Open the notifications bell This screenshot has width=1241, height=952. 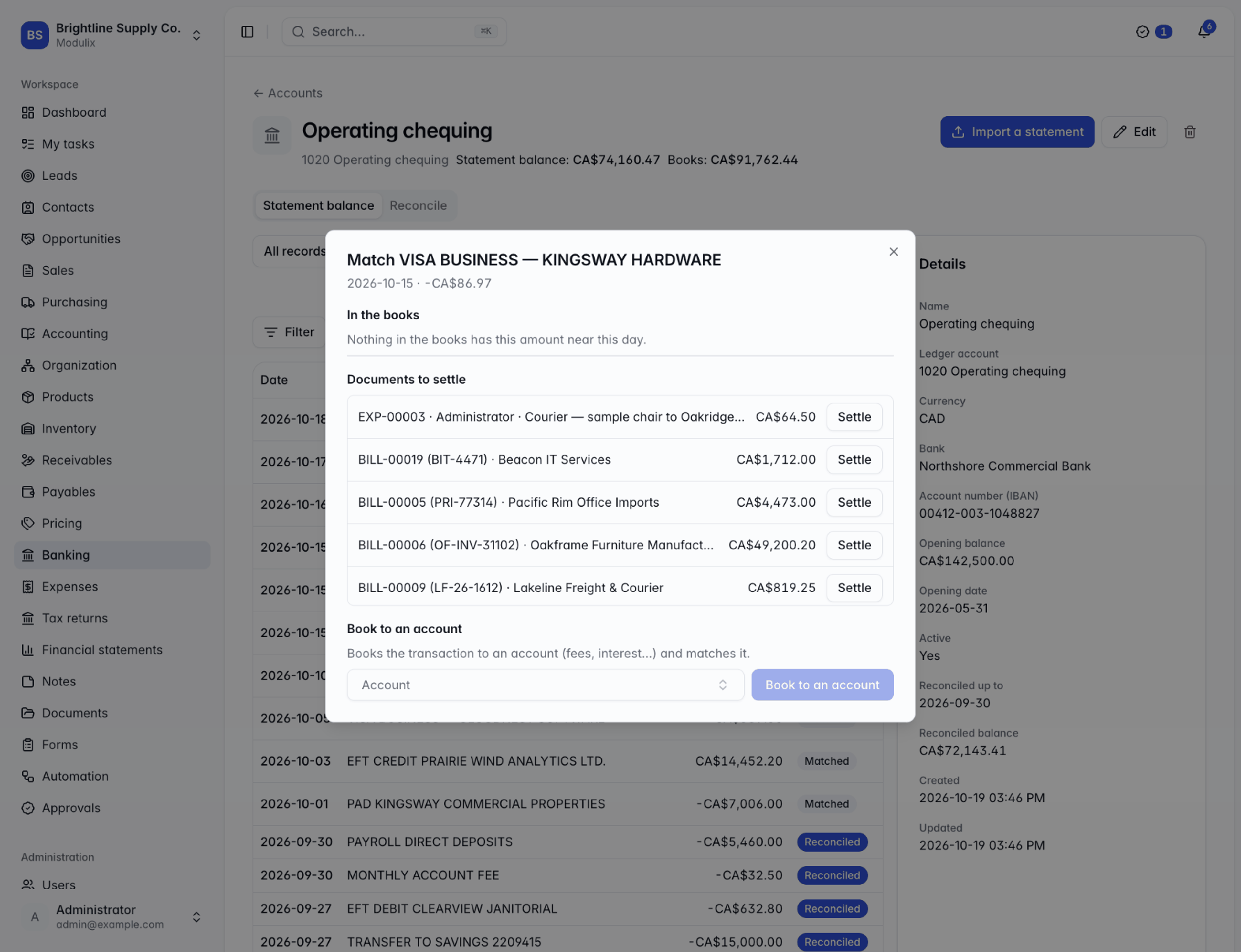click(x=1204, y=32)
